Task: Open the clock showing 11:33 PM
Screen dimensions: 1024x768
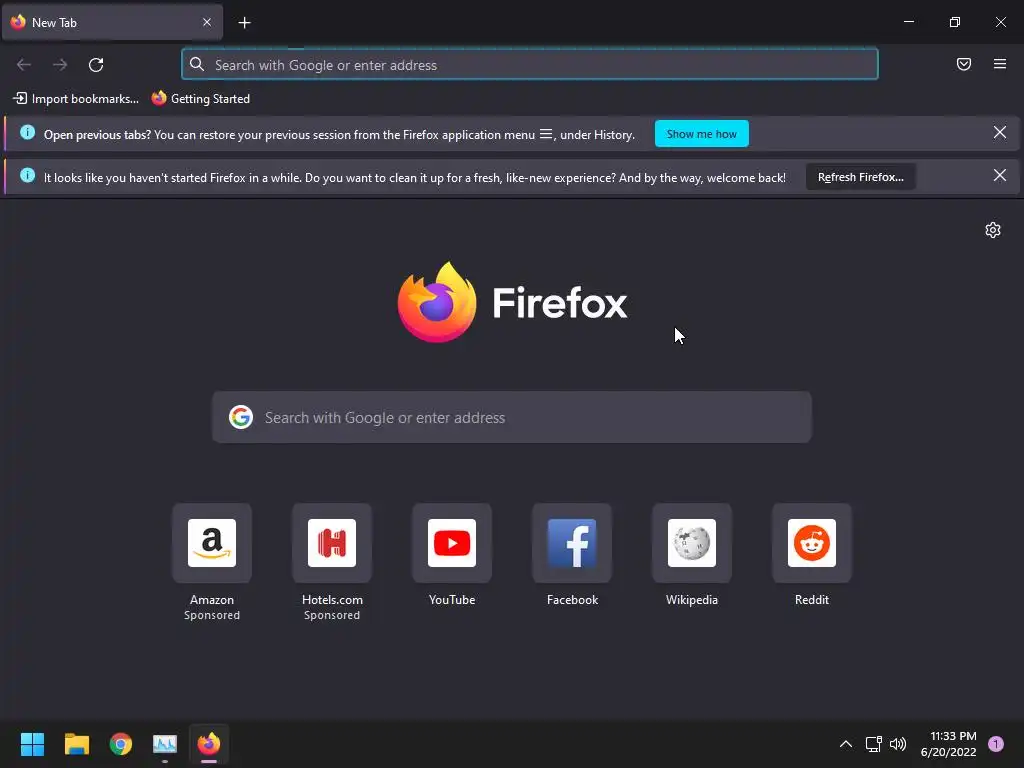Action: click(948, 744)
